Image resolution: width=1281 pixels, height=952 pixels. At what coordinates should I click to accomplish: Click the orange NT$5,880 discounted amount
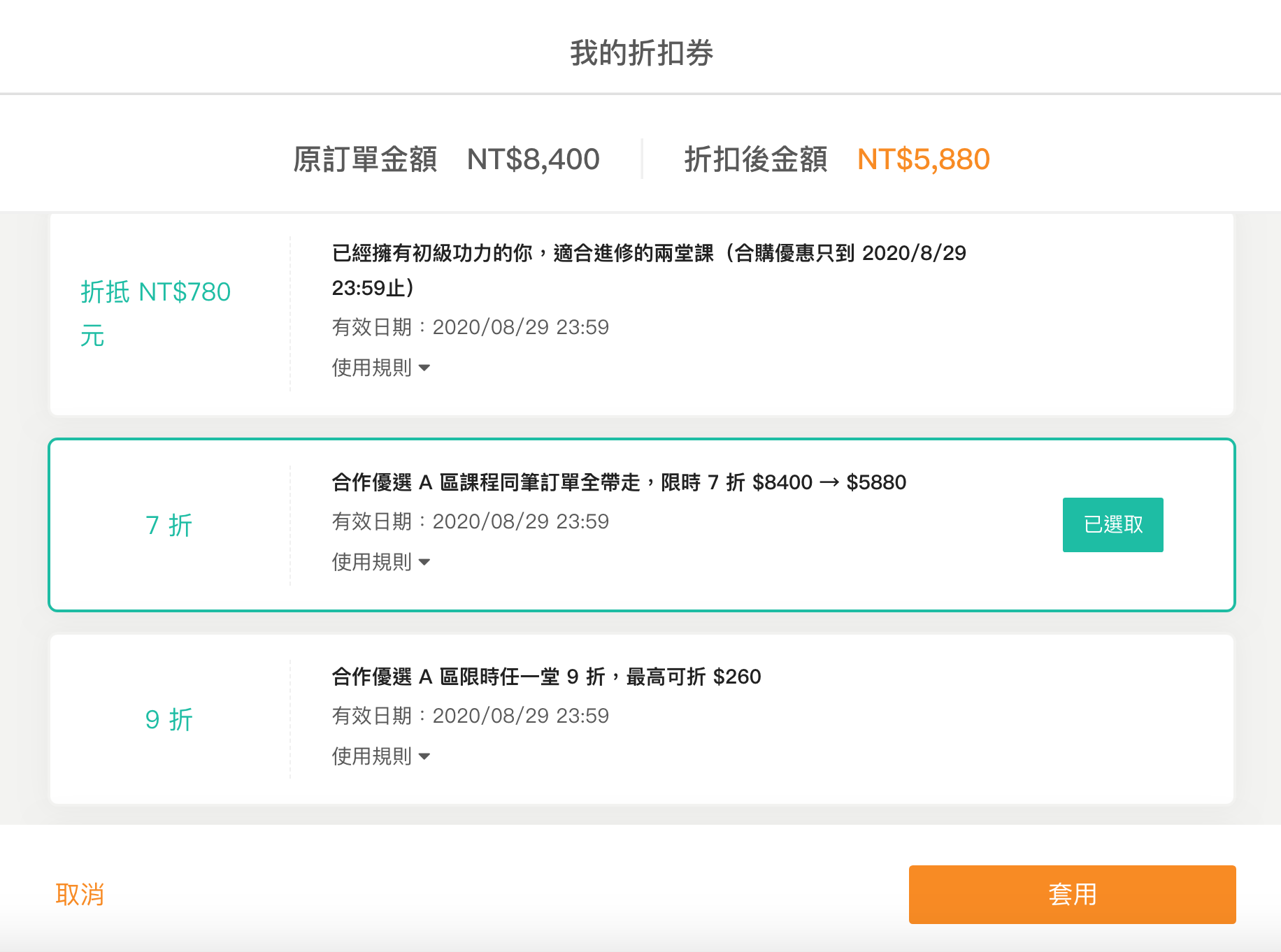pos(923,159)
